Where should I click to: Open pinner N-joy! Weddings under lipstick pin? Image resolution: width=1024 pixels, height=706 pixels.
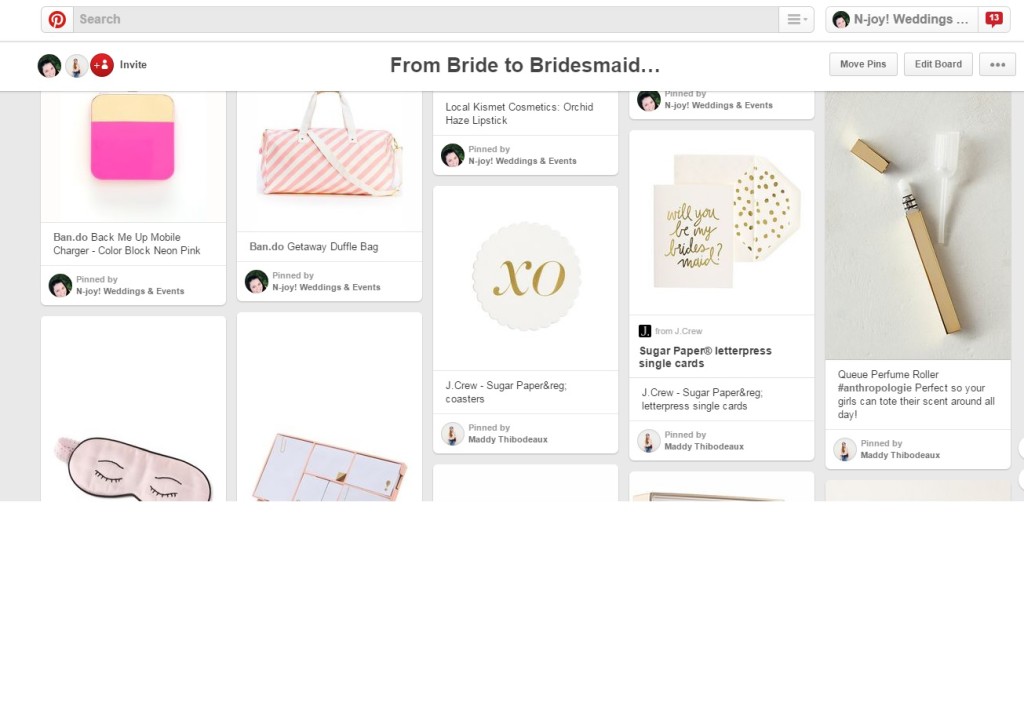pos(522,161)
